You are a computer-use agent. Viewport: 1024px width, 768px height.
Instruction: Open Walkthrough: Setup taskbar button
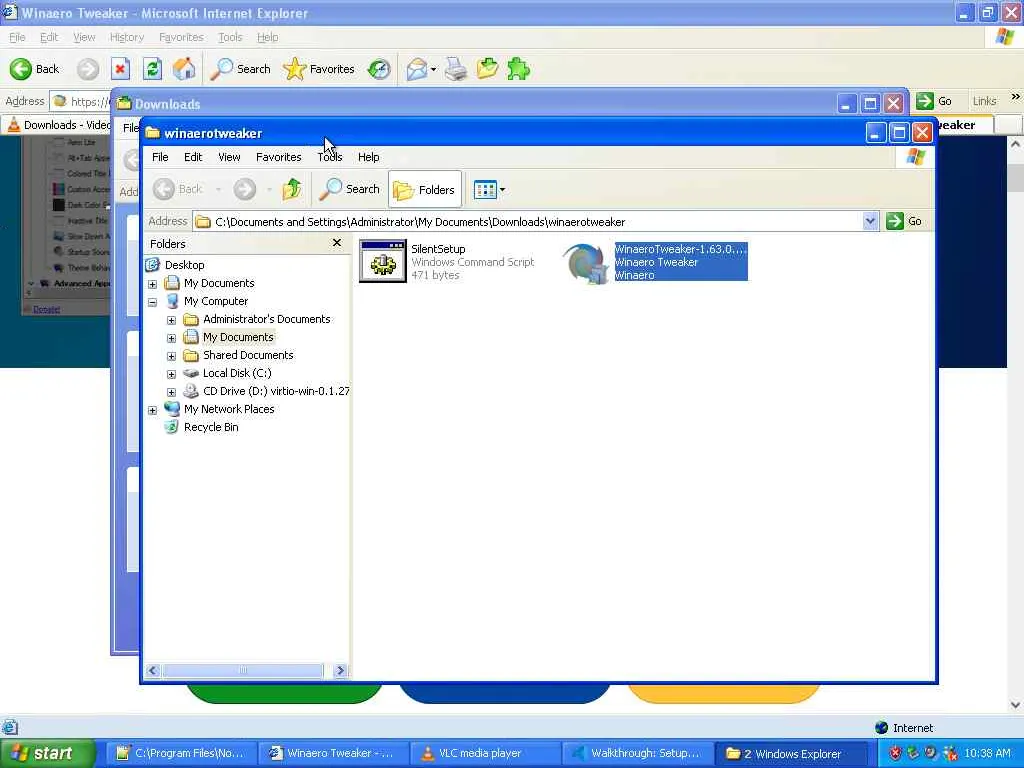[x=637, y=753]
